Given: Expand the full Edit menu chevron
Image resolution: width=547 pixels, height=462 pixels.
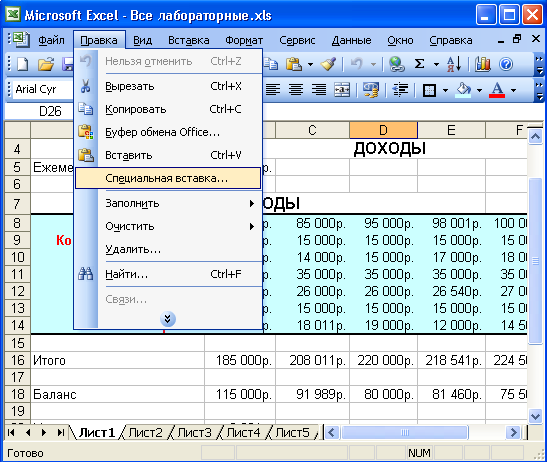Looking at the screenshot, I should [x=168, y=319].
